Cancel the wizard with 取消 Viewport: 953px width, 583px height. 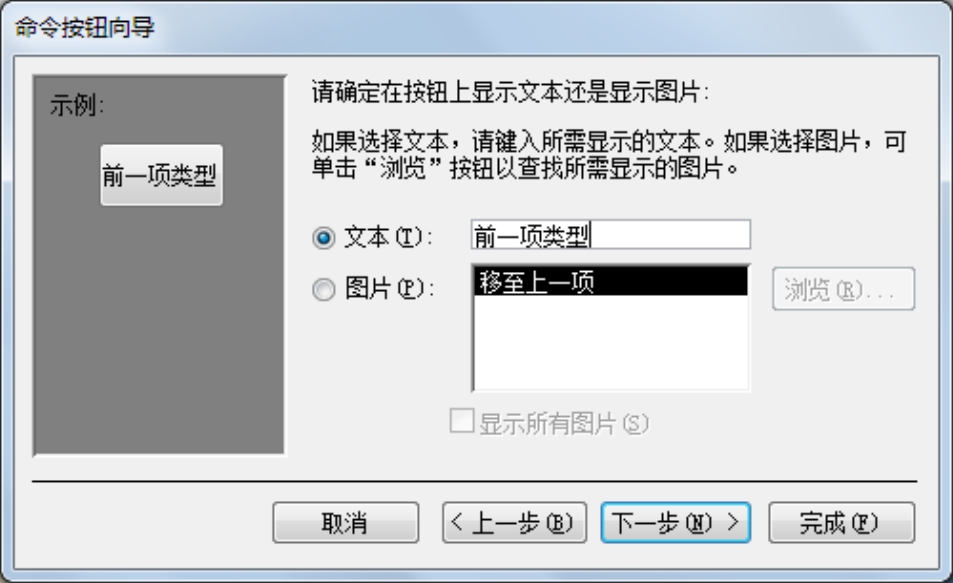point(345,522)
